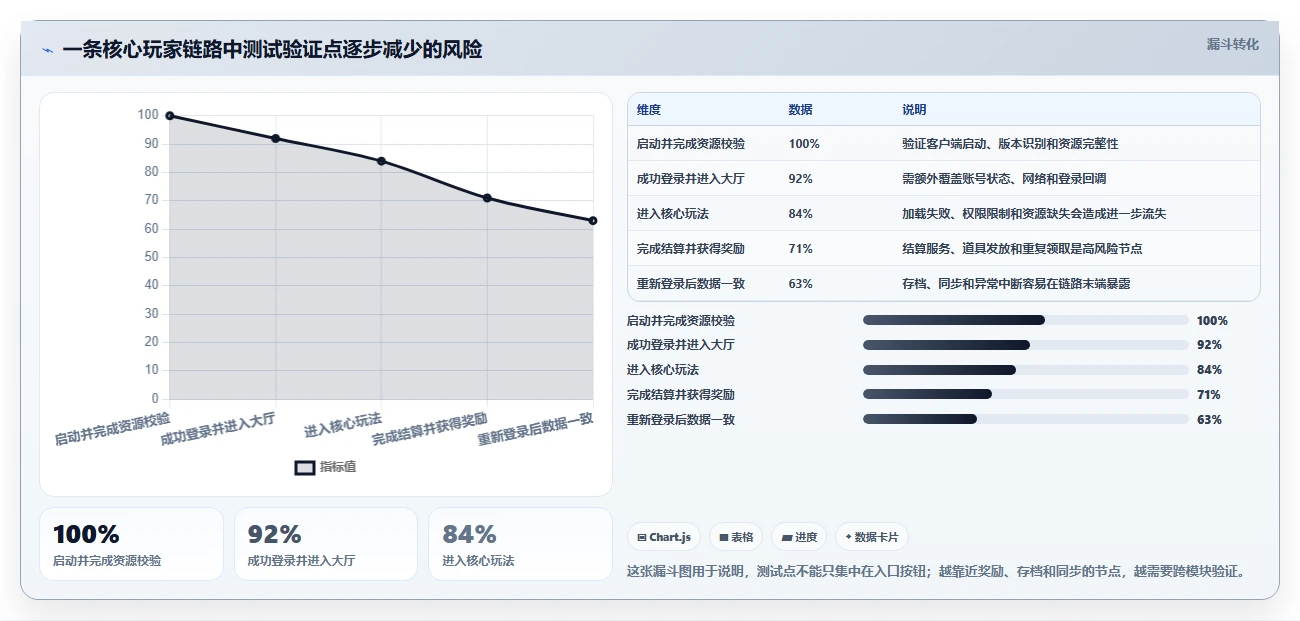Click the 完成结算并获得奖励 label in the progress list
Viewport: 1300px width, 621px height.
[681, 395]
